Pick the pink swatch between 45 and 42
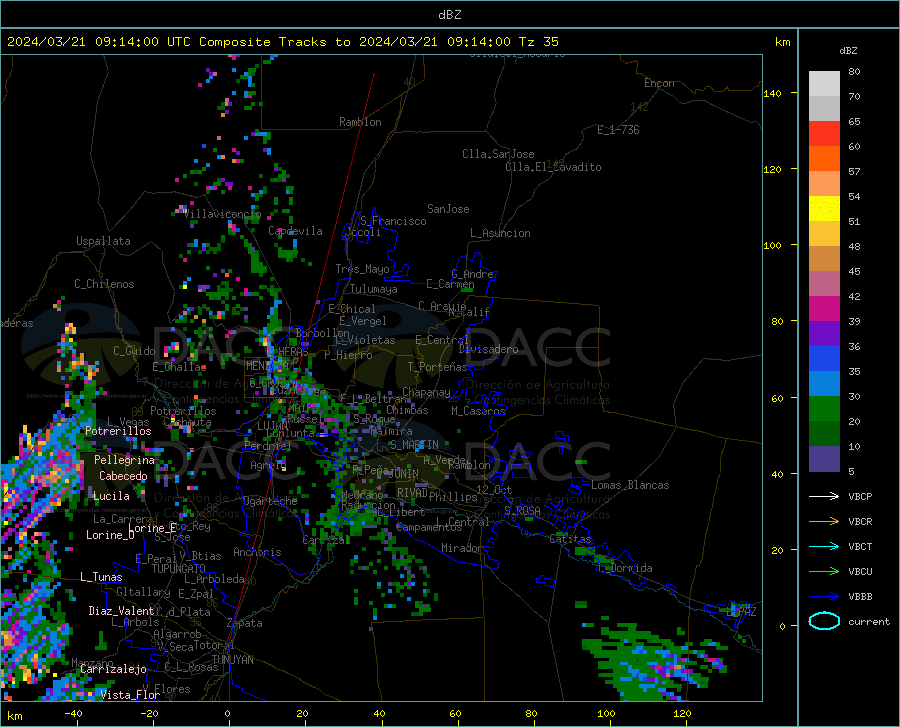 click(824, 284)
